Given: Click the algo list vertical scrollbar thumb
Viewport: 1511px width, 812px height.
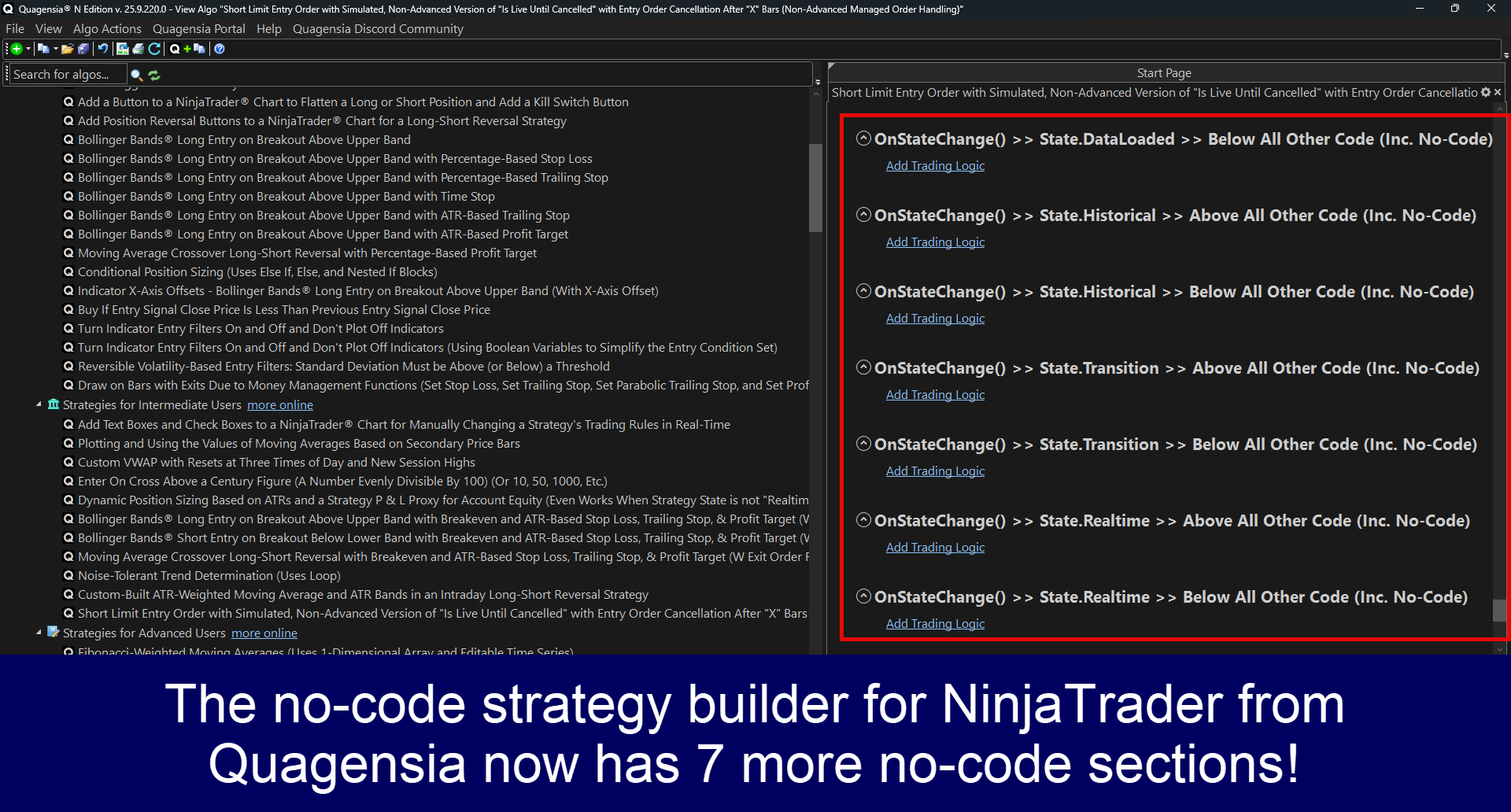Looking at the screenshot, I should 816,188.
